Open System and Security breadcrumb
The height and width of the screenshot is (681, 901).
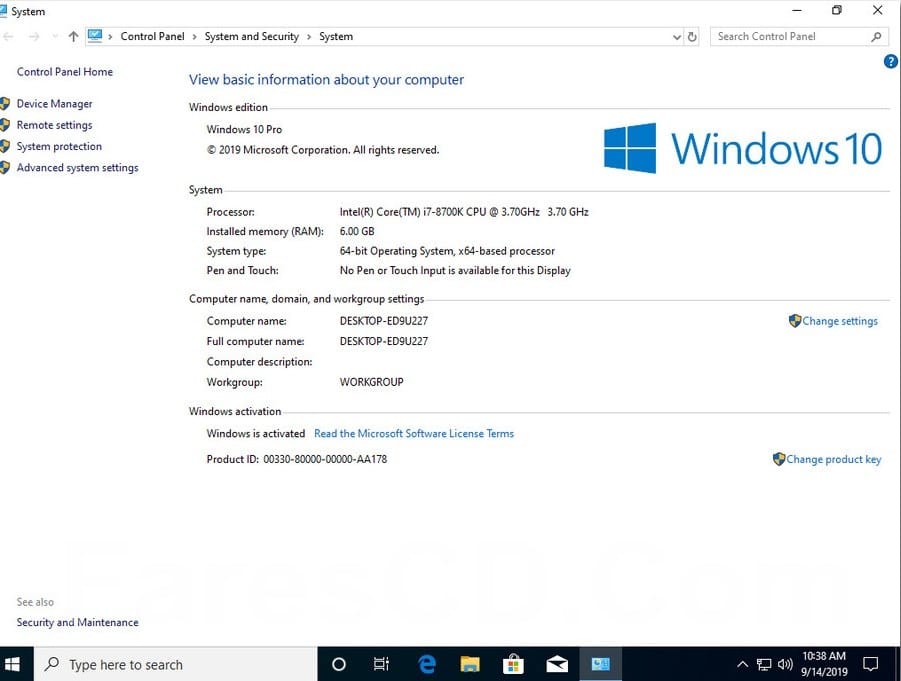pyautogui.click(x=252, y=36)
